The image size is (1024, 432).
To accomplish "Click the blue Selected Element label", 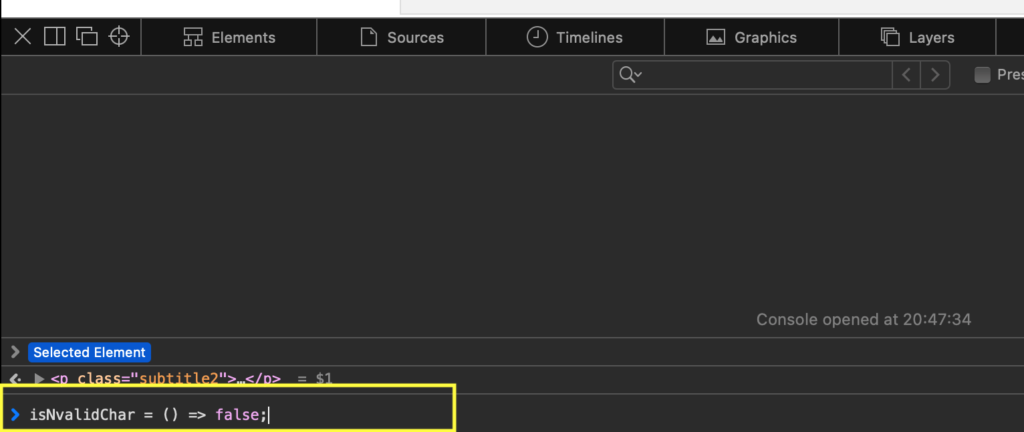I will coord(90,352).
